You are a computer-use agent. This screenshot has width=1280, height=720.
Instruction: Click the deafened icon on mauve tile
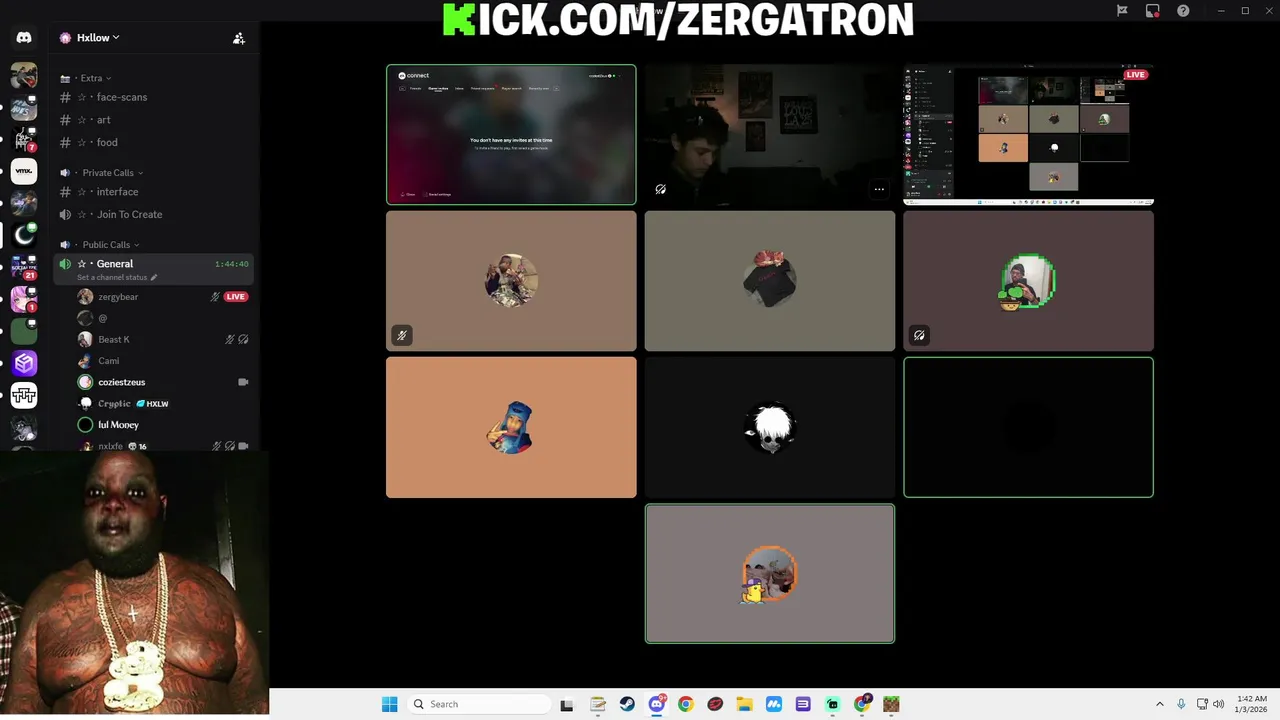tap(919, 335)
